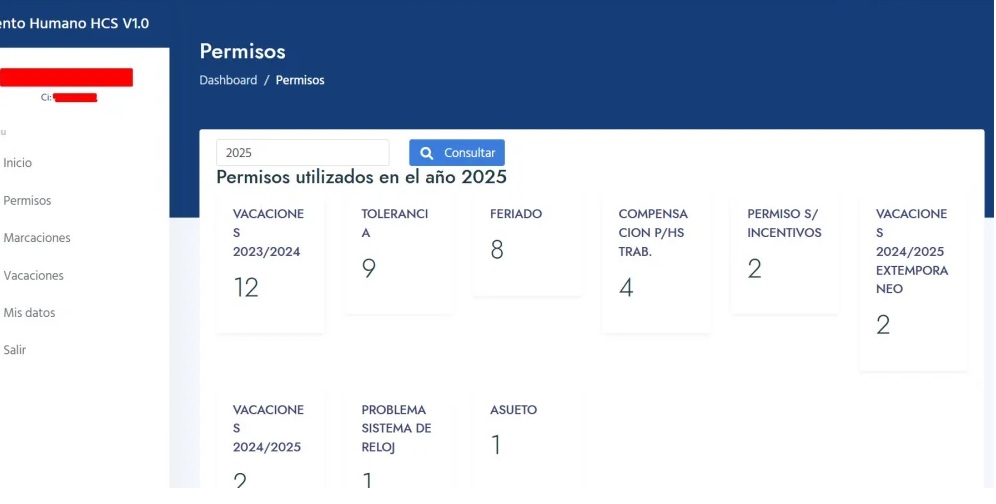Screen dimensions: 996x504
Task: Select Permisos in the left sidebar
Action: [x=27, y=201]
